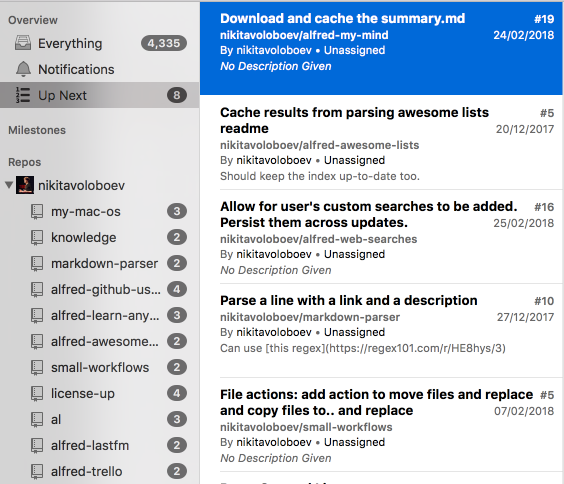Click the Up Next count badge 8

point(177,95)
